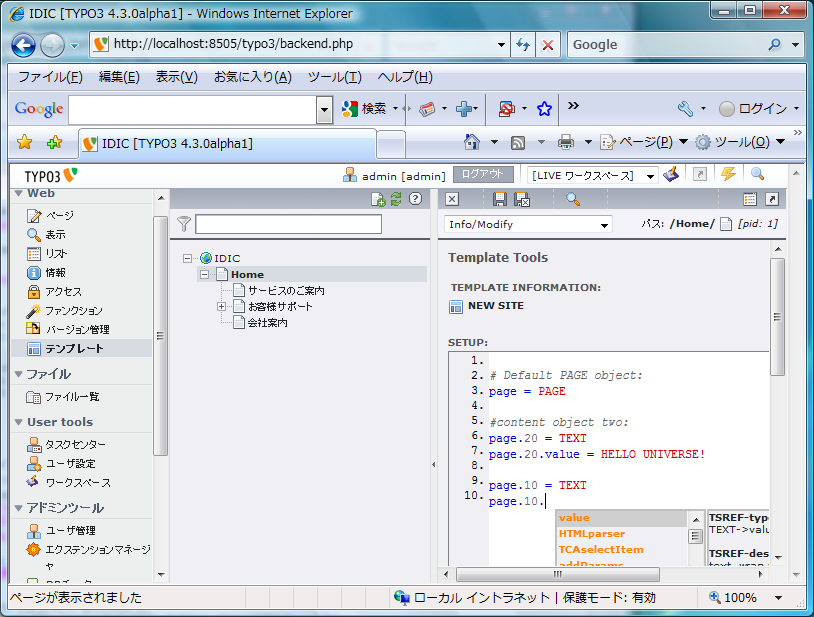Click the clear cache lightning bolt icon
The height and width of the screenshot is (617, 814).
(728, 174)
